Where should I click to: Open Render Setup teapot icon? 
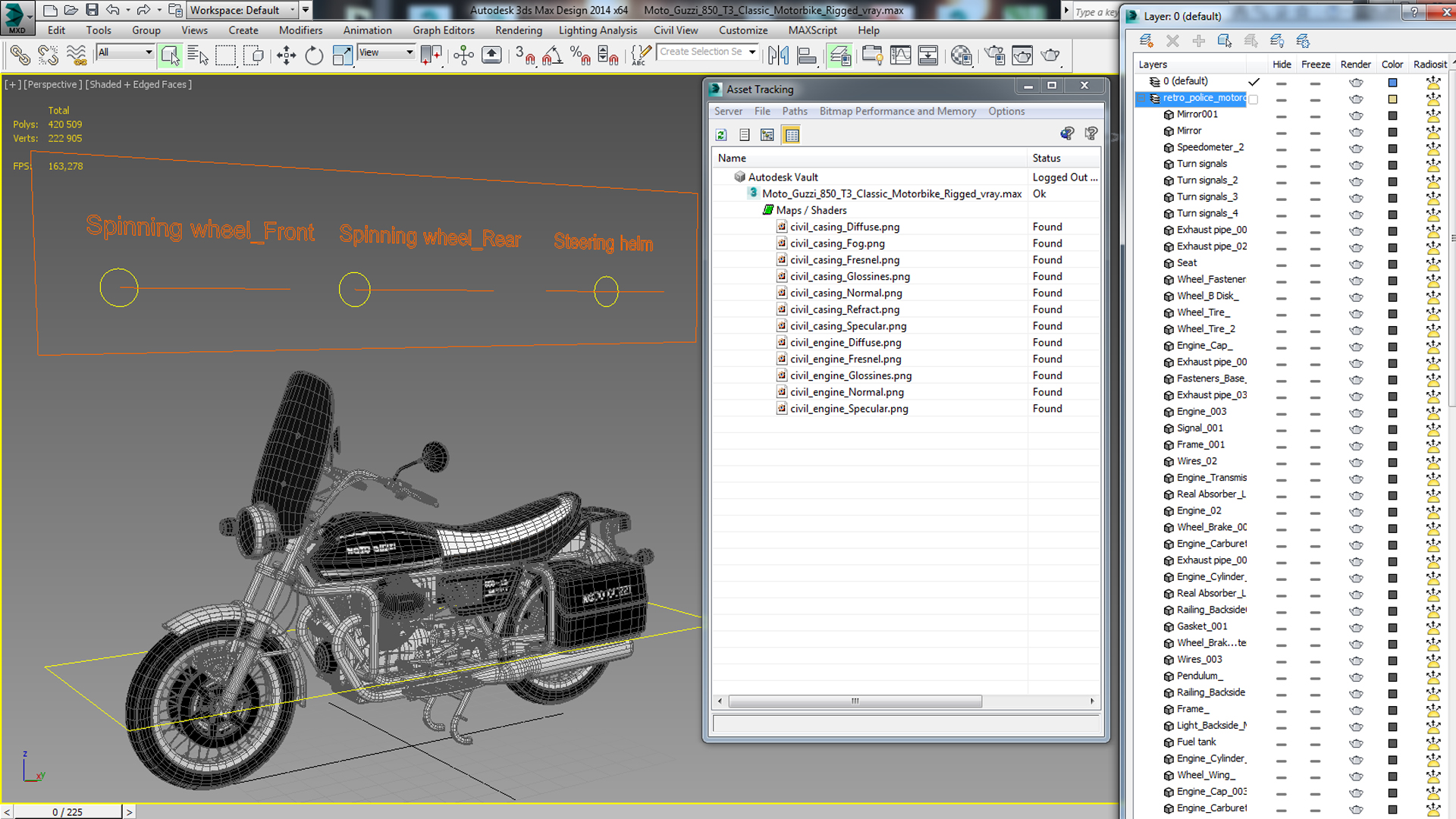point(994,55)
